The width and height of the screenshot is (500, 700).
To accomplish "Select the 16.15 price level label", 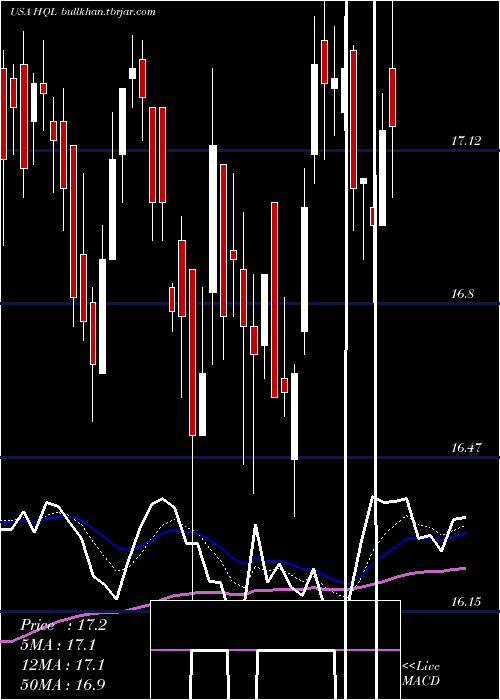I will [466, 602].
